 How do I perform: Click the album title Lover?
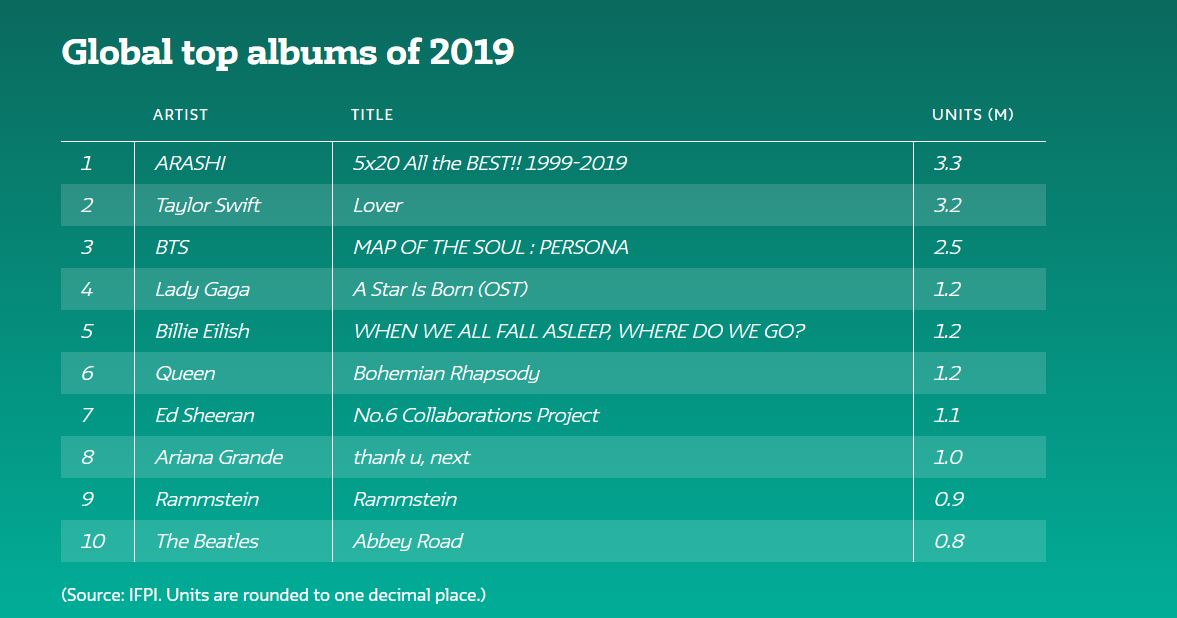click(x=378, y=205)
